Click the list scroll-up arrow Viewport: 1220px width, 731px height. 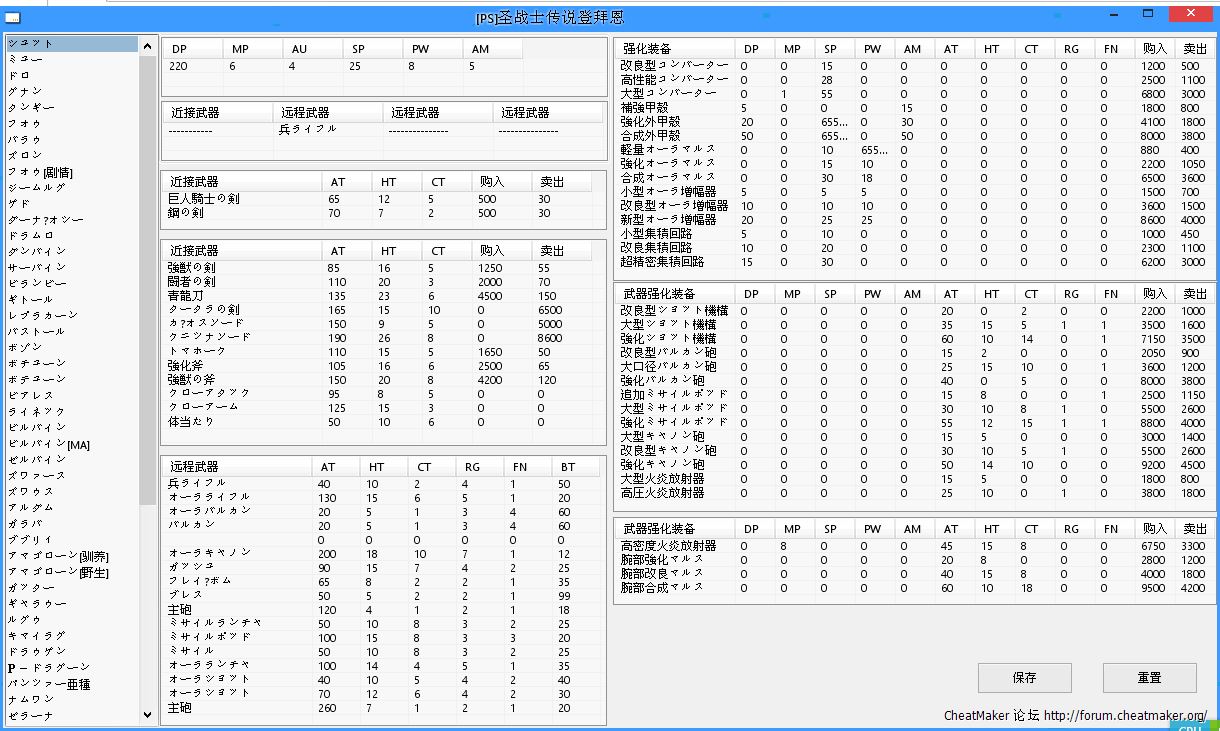coord(148,44)
